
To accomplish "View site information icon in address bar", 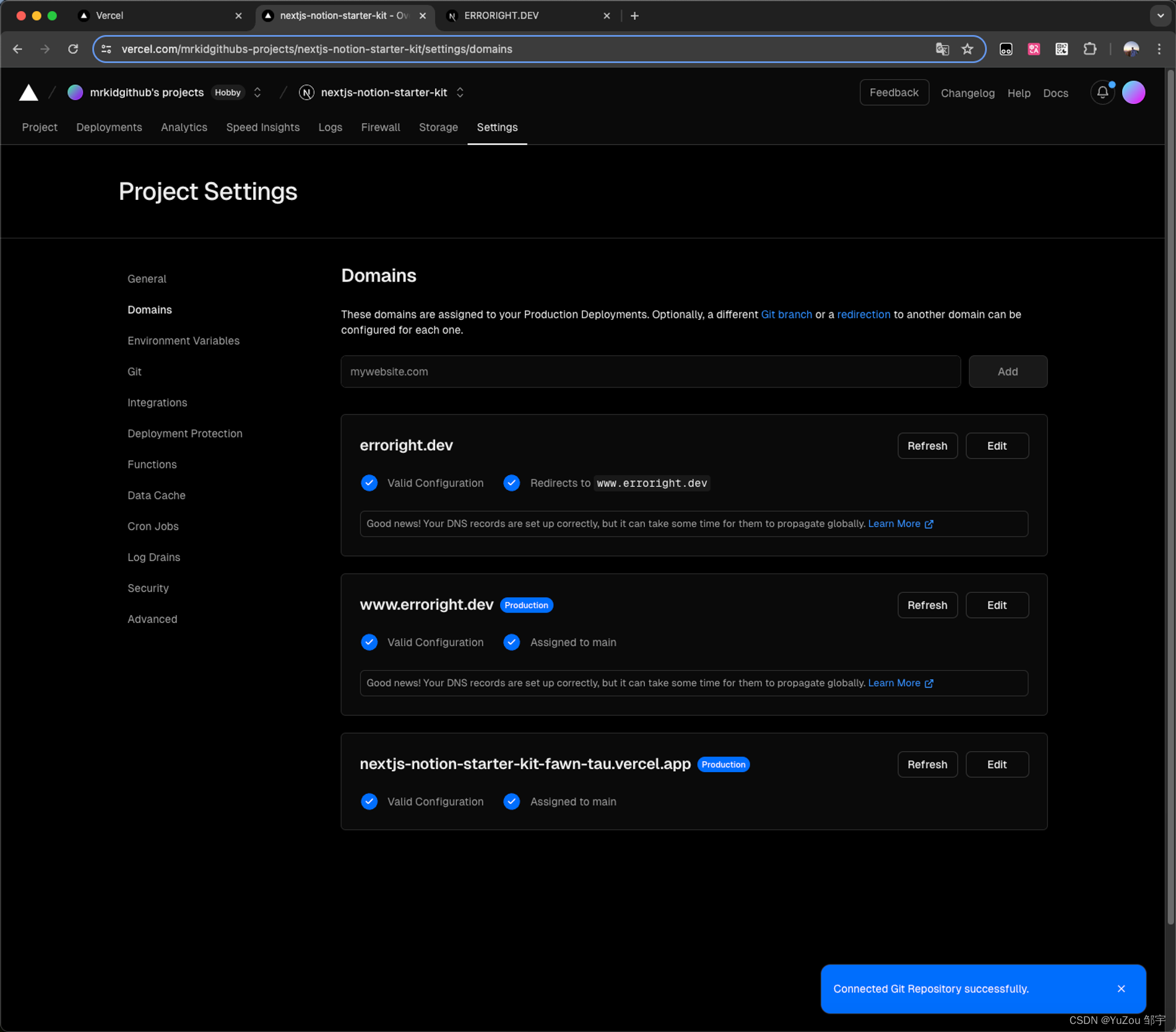I will pyautogui.click(x=106, y=49).
